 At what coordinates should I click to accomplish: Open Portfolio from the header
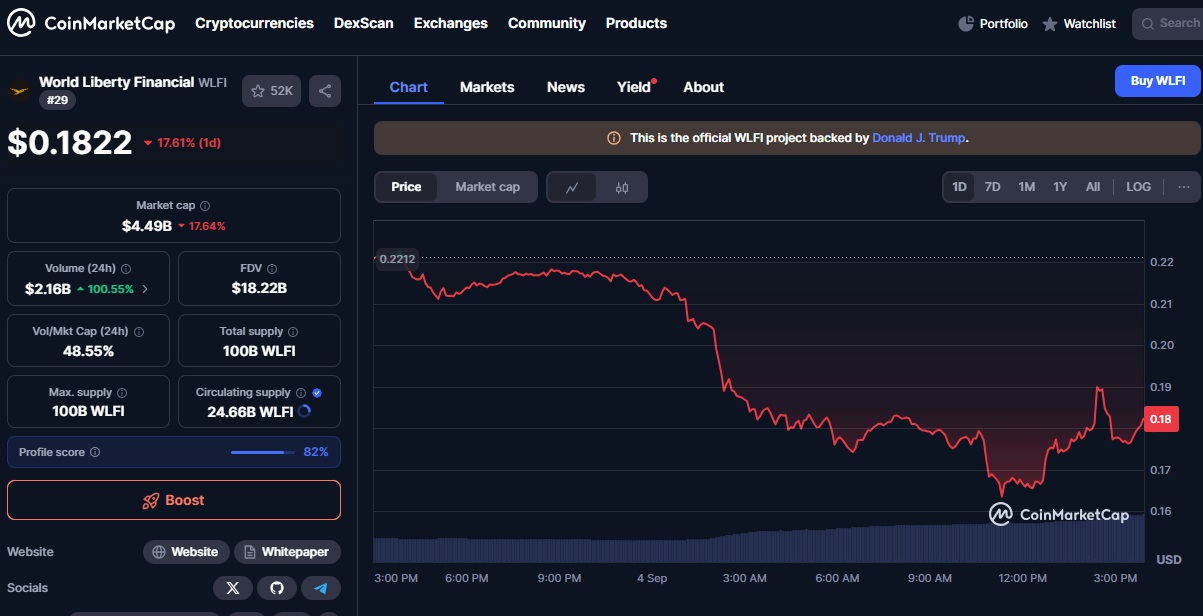pos(993,23)
